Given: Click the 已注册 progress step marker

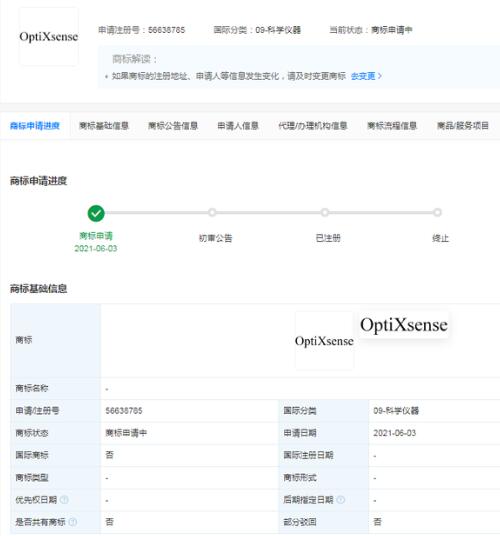Looking at the screenshot, I should 325,213.
